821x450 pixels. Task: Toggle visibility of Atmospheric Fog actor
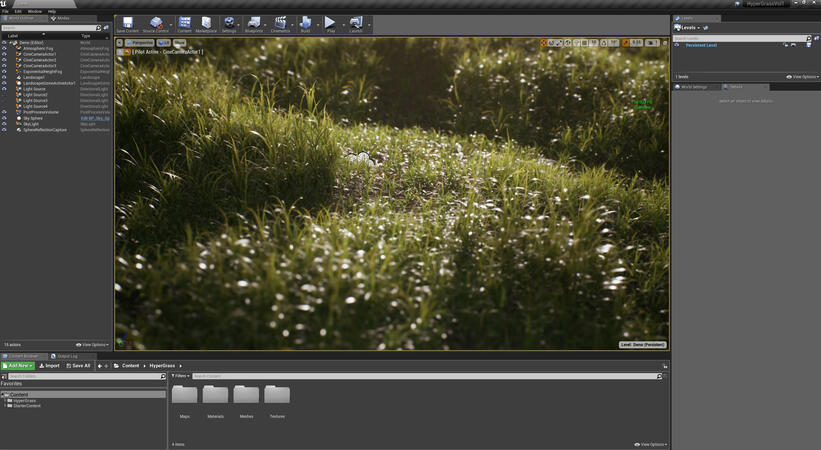coord(4,48)
